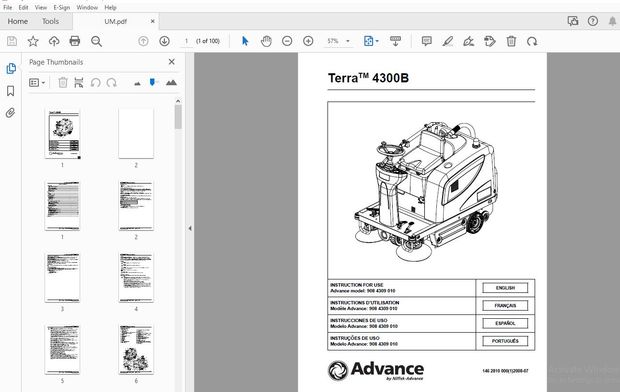Click the stamp tool icon

[490, 41]
